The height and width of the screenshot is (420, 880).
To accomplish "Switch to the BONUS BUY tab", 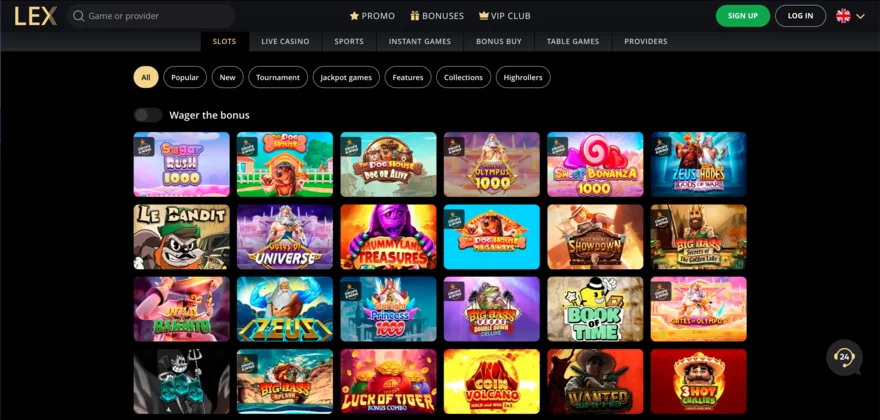I will (x=499, y=42).
